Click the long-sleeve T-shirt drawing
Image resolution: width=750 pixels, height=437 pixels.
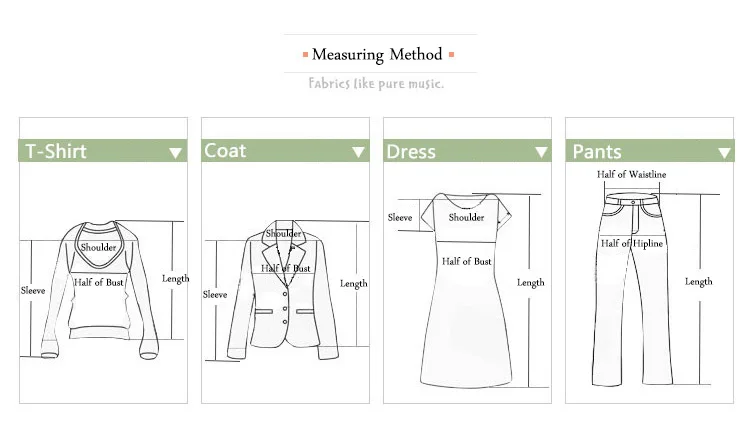point(99,290)
